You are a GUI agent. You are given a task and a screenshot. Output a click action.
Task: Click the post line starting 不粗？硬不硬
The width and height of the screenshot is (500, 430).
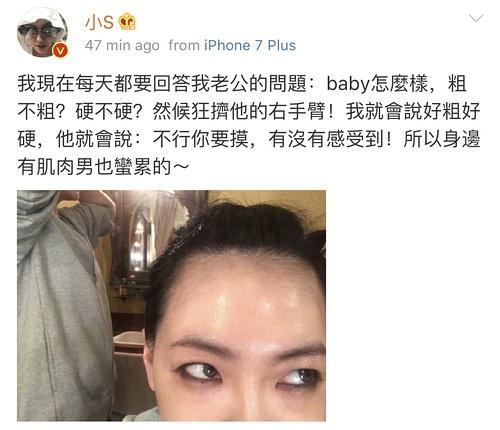coord(249,111)
